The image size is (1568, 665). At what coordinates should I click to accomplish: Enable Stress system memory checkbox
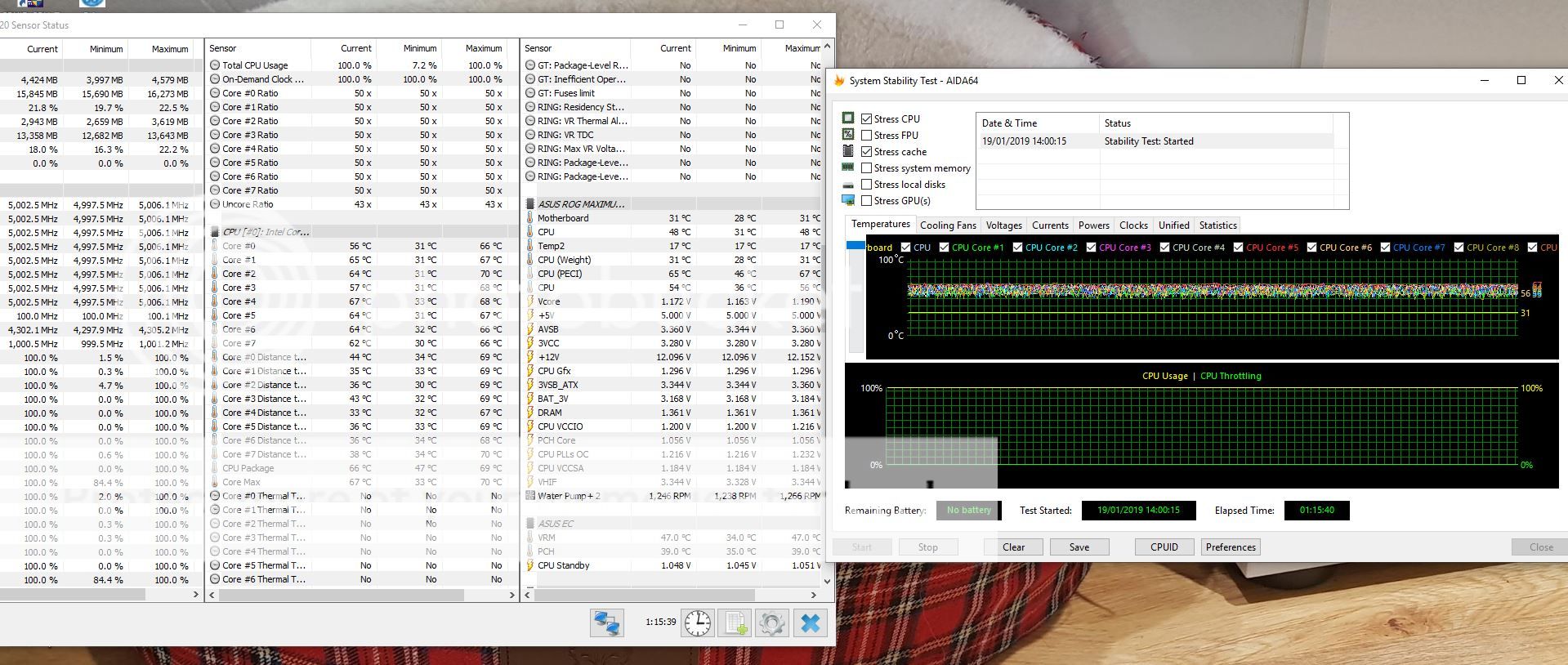pos(866,167)
